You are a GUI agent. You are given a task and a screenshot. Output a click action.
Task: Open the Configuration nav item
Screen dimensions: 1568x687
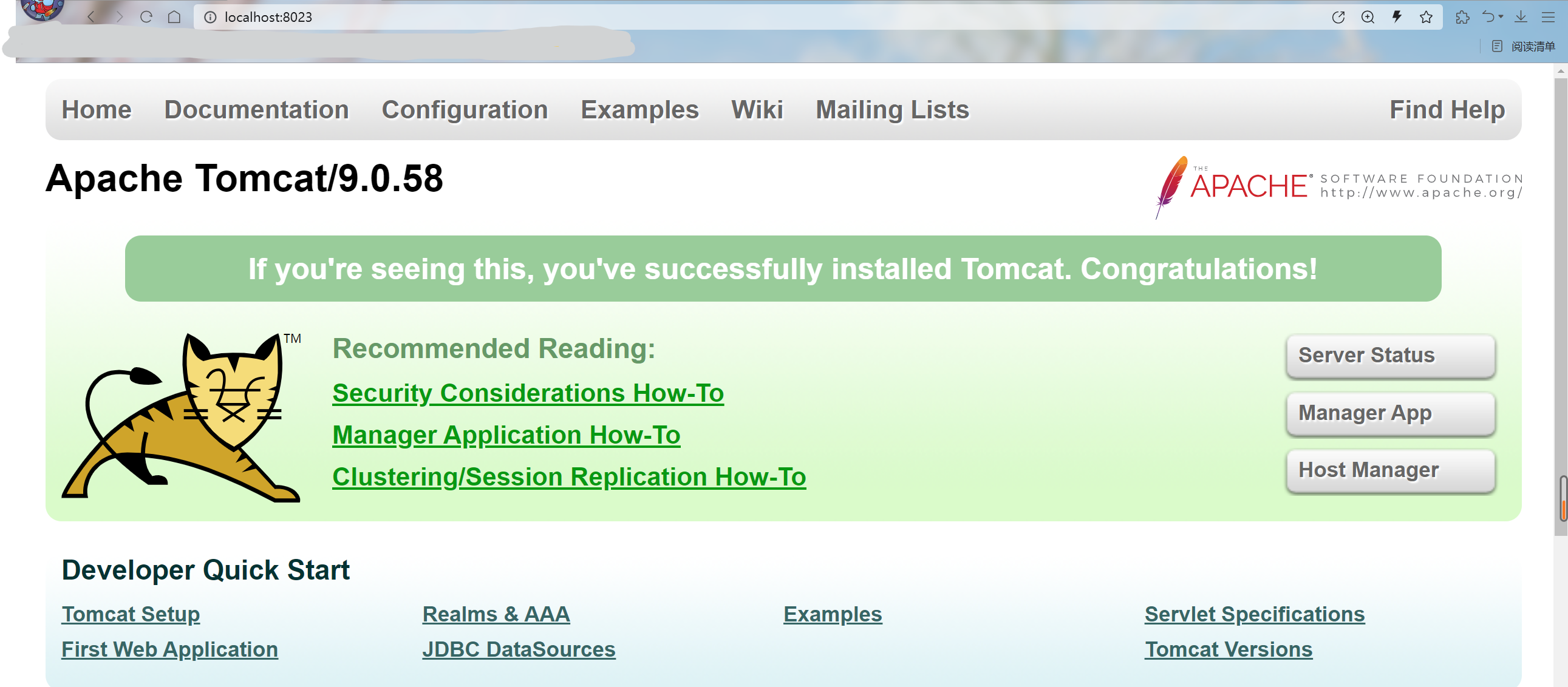465,110
